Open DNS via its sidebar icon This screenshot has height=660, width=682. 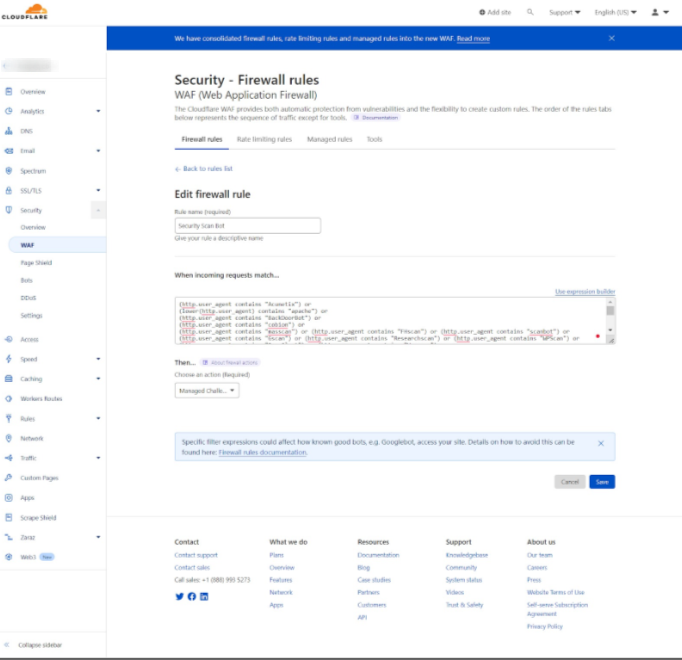(9, 131)
